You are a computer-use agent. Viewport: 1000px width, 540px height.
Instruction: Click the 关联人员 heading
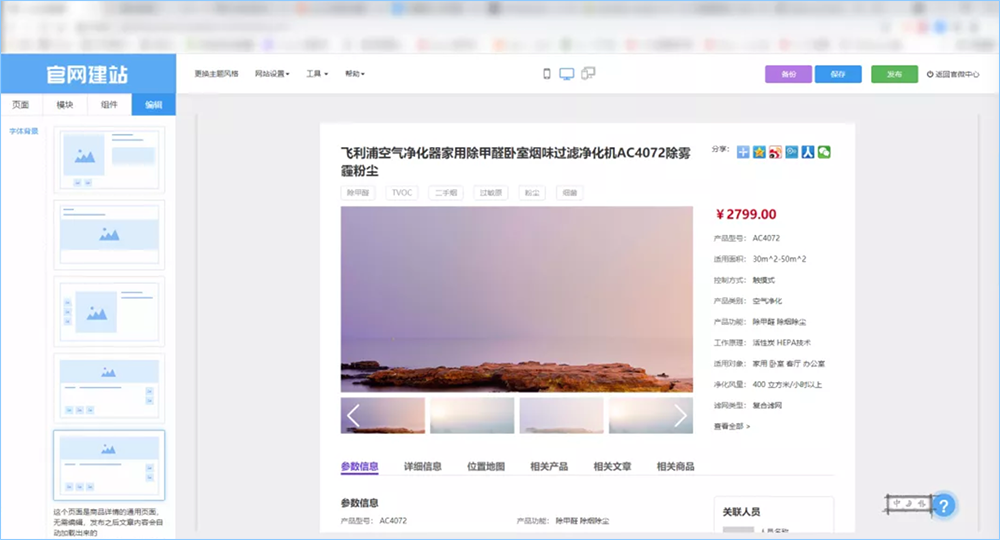(x=741, y=511)
